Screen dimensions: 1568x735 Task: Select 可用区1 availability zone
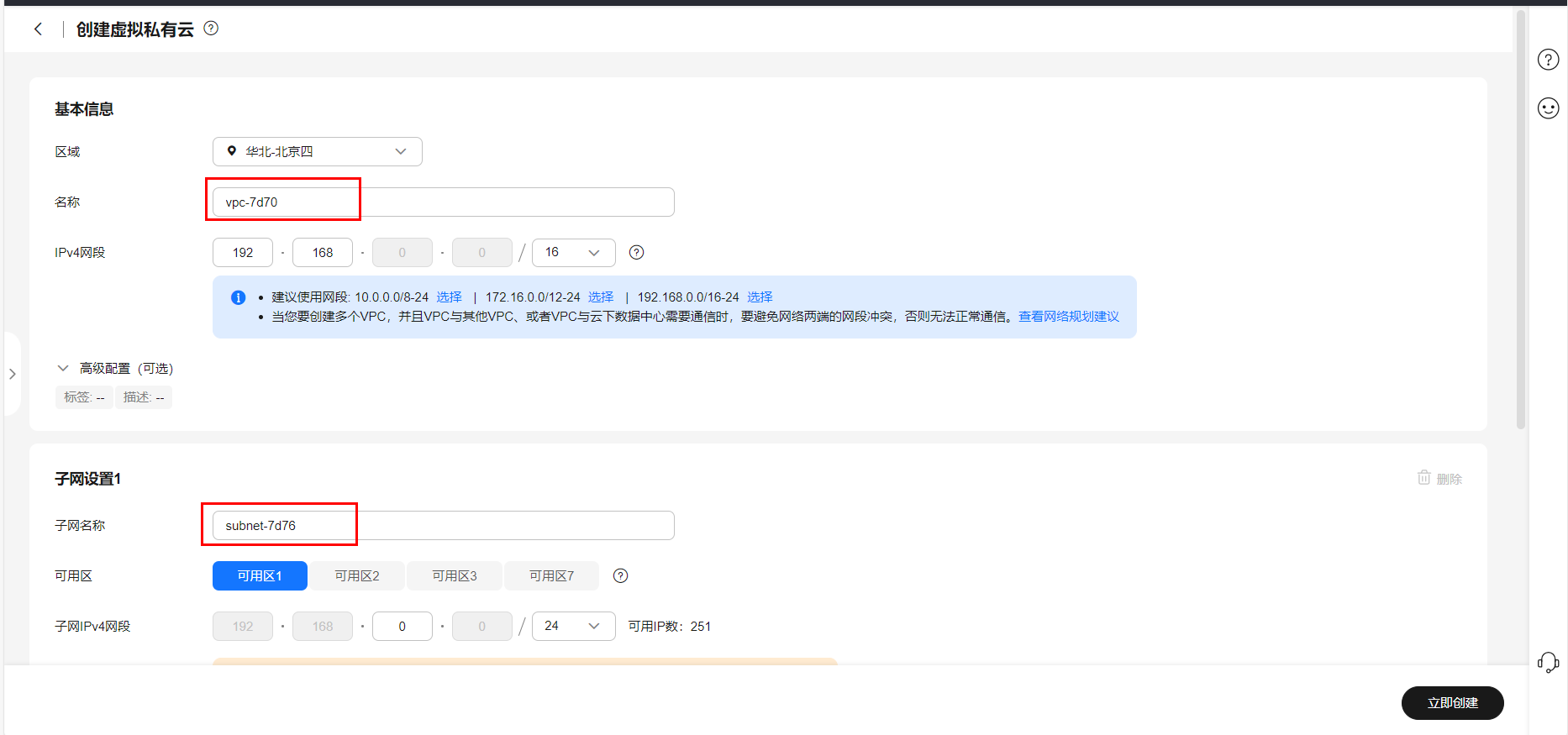coord(260,575)
